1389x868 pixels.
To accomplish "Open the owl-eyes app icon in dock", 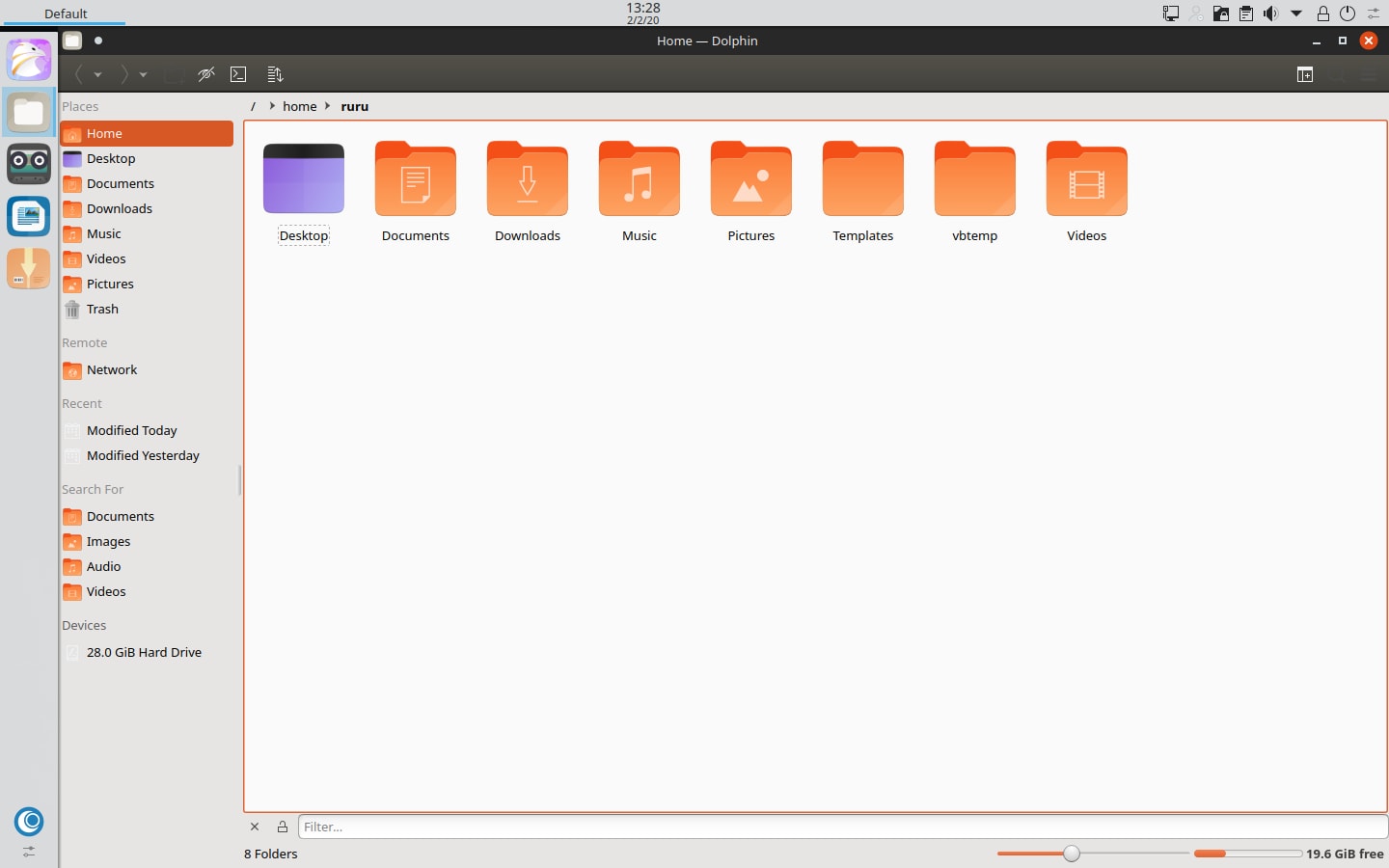I will 29,164.
